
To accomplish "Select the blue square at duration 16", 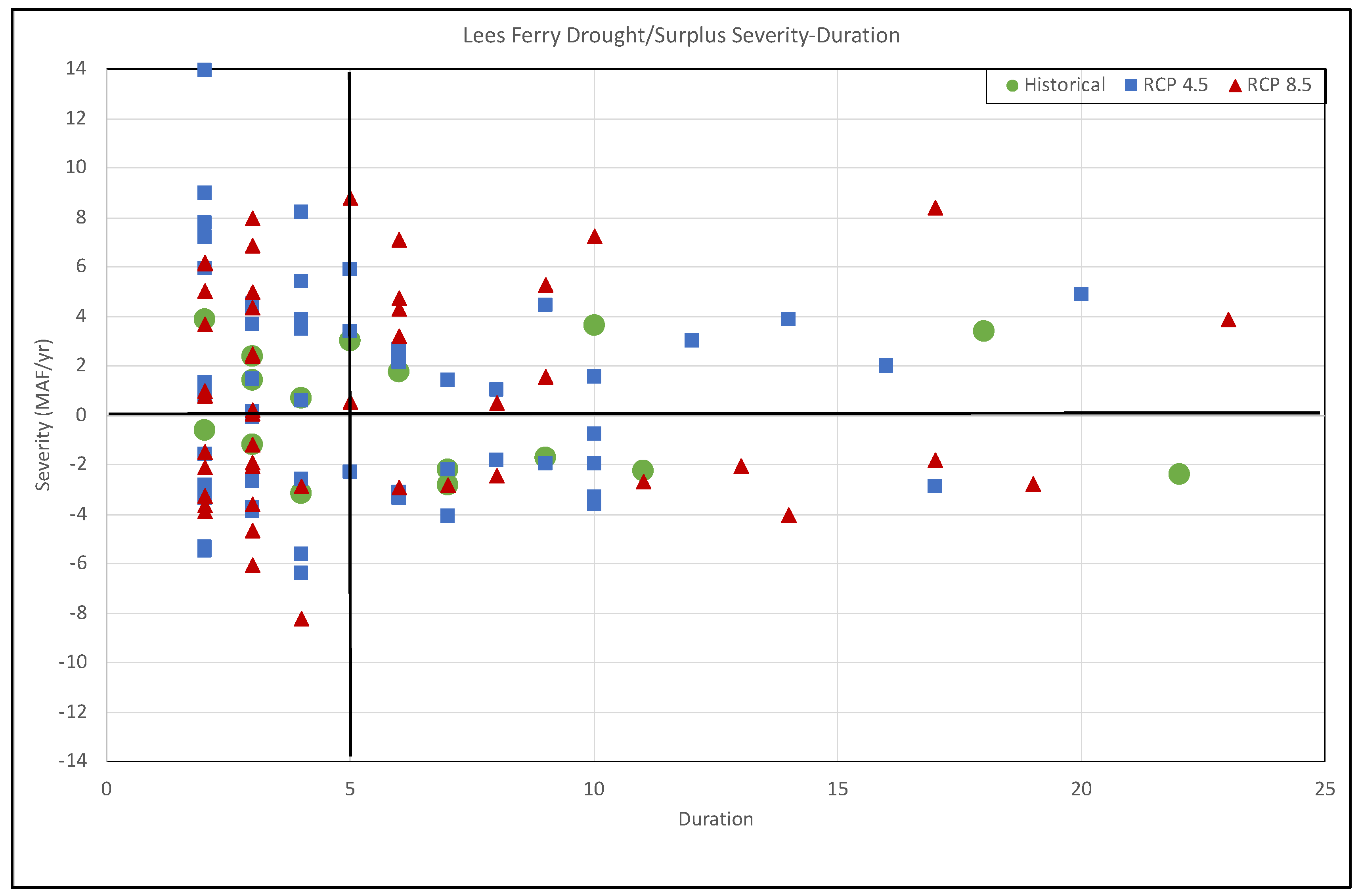I will pos(886,366).
